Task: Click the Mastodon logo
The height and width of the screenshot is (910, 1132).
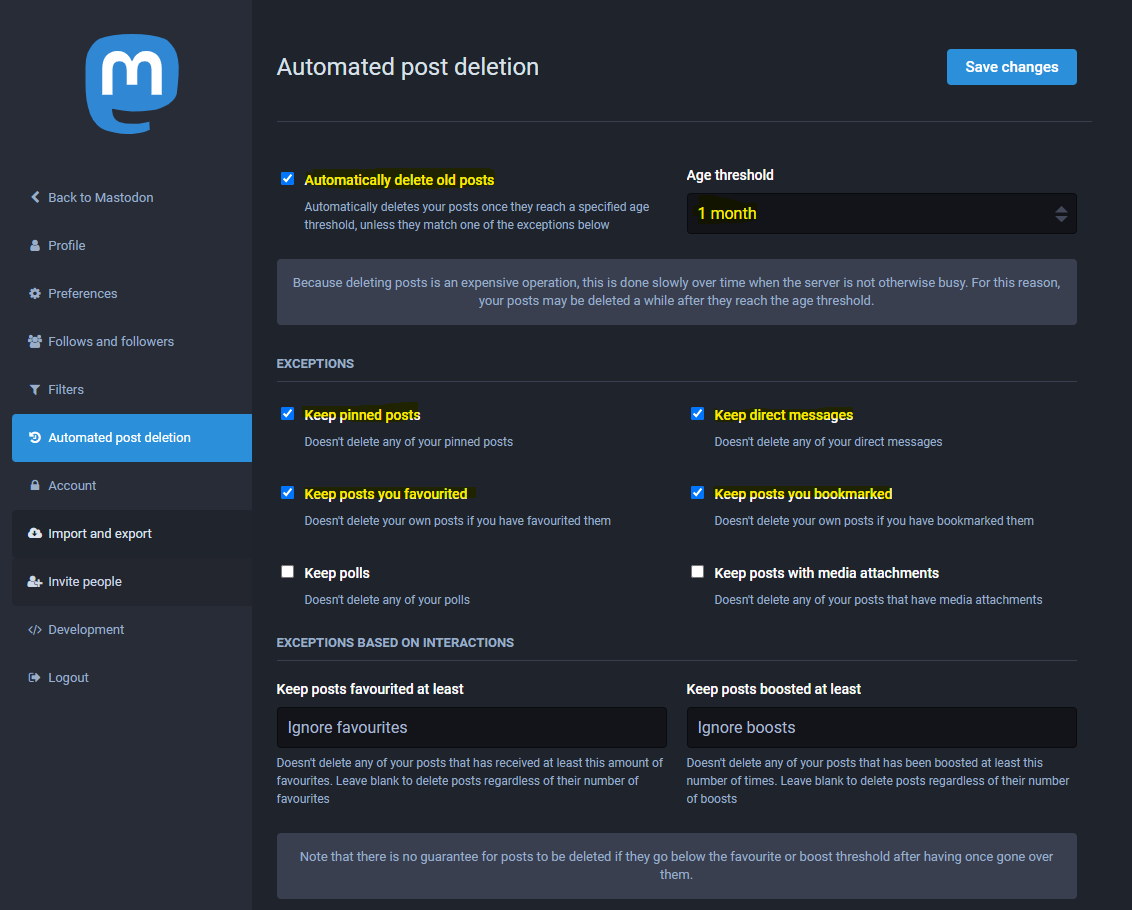Action: (x=132, y=84)
